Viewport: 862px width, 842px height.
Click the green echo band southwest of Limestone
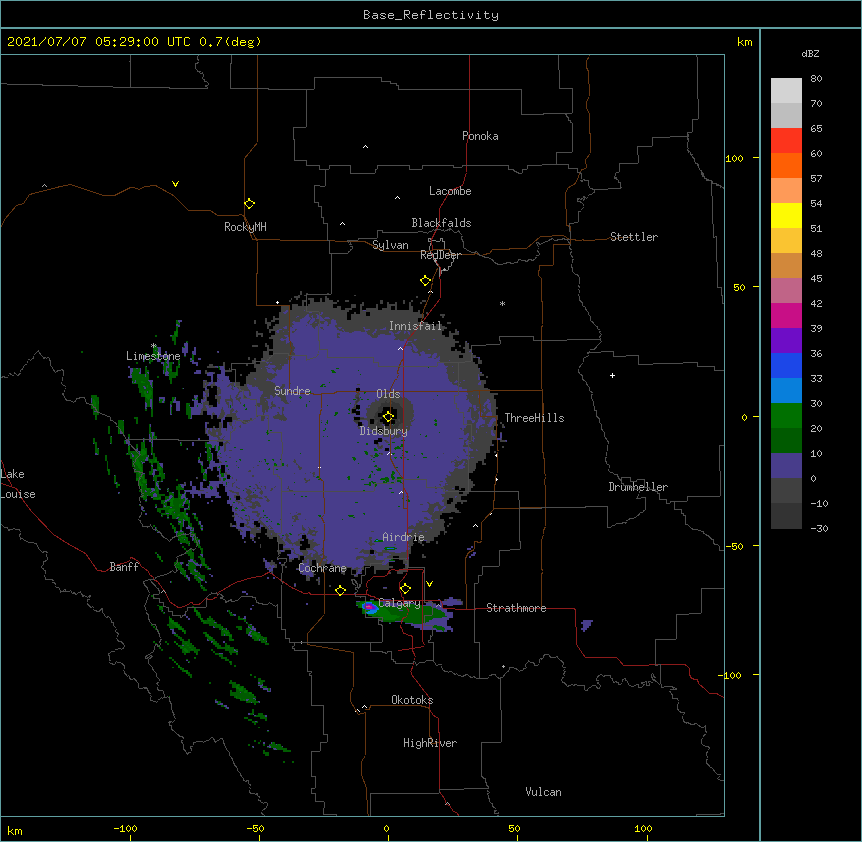[142, 383]
